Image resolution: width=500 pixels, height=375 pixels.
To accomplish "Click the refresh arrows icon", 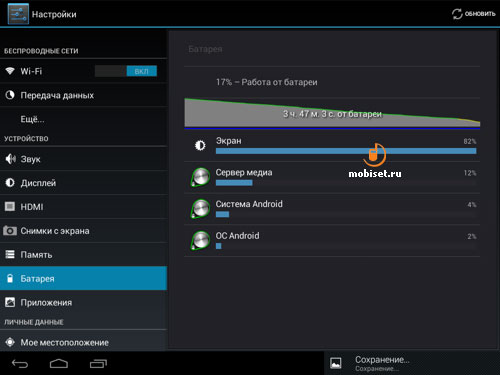I will pos(457,14).
